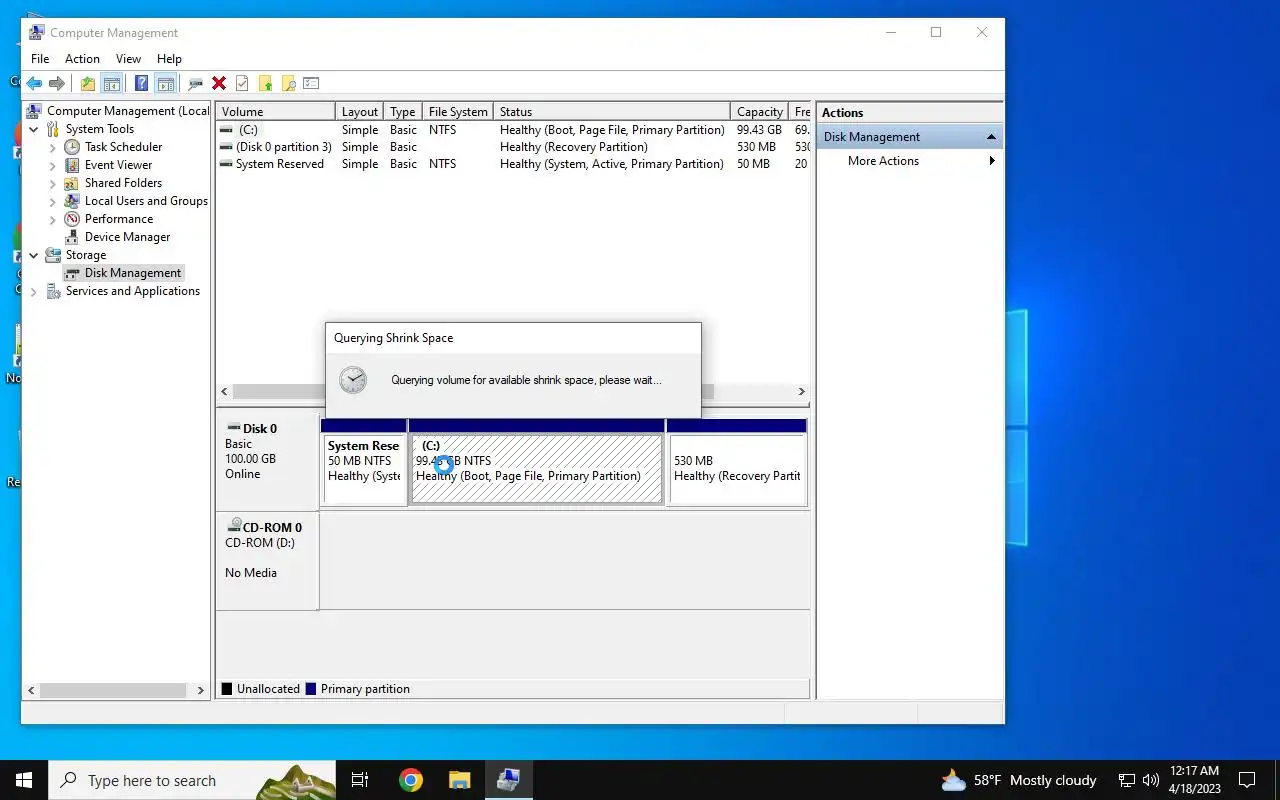The height and width of the screenshot is (800, 1280).
Task: Click the Performance gauge icon
Action: [72, 219]
